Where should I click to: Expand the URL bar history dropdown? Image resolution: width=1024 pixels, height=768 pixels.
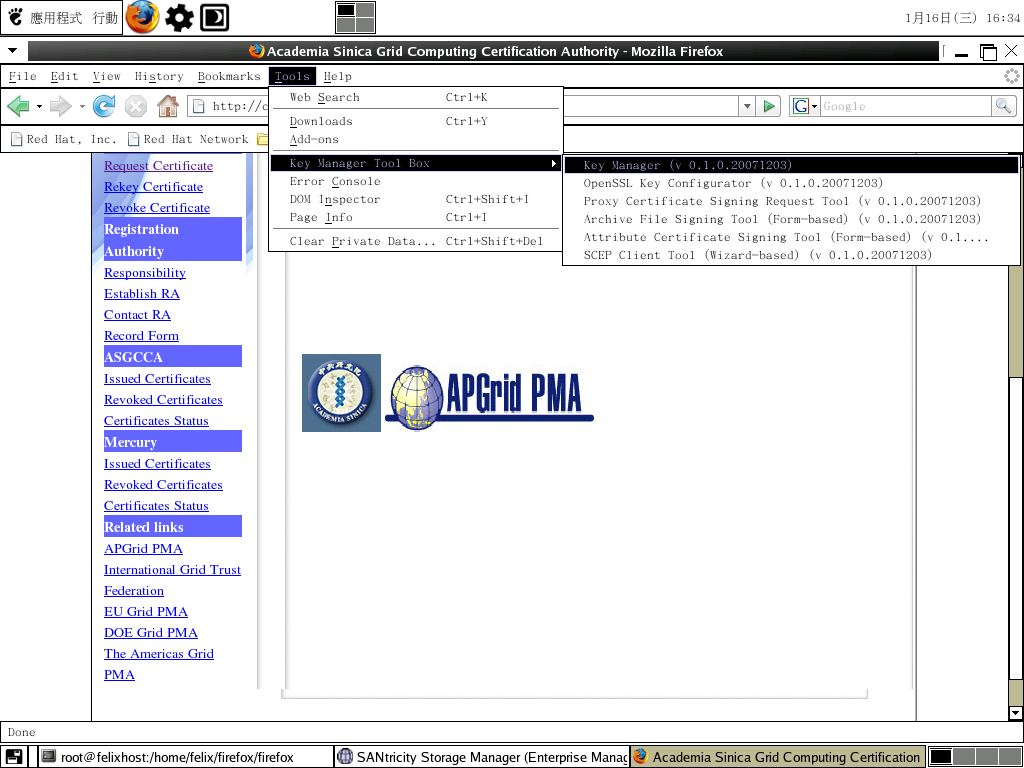tap(747, 106)
